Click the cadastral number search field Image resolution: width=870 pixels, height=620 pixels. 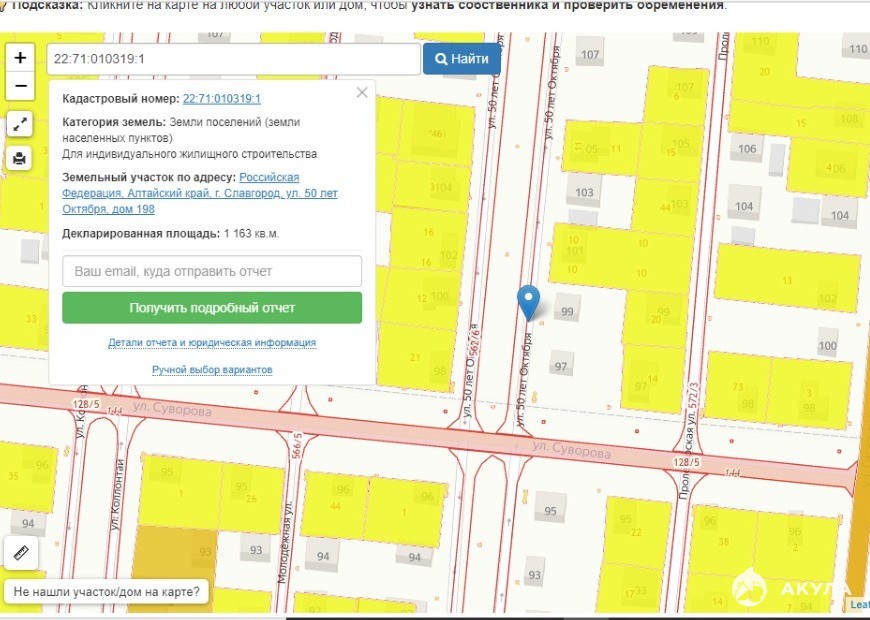(232, 59)
